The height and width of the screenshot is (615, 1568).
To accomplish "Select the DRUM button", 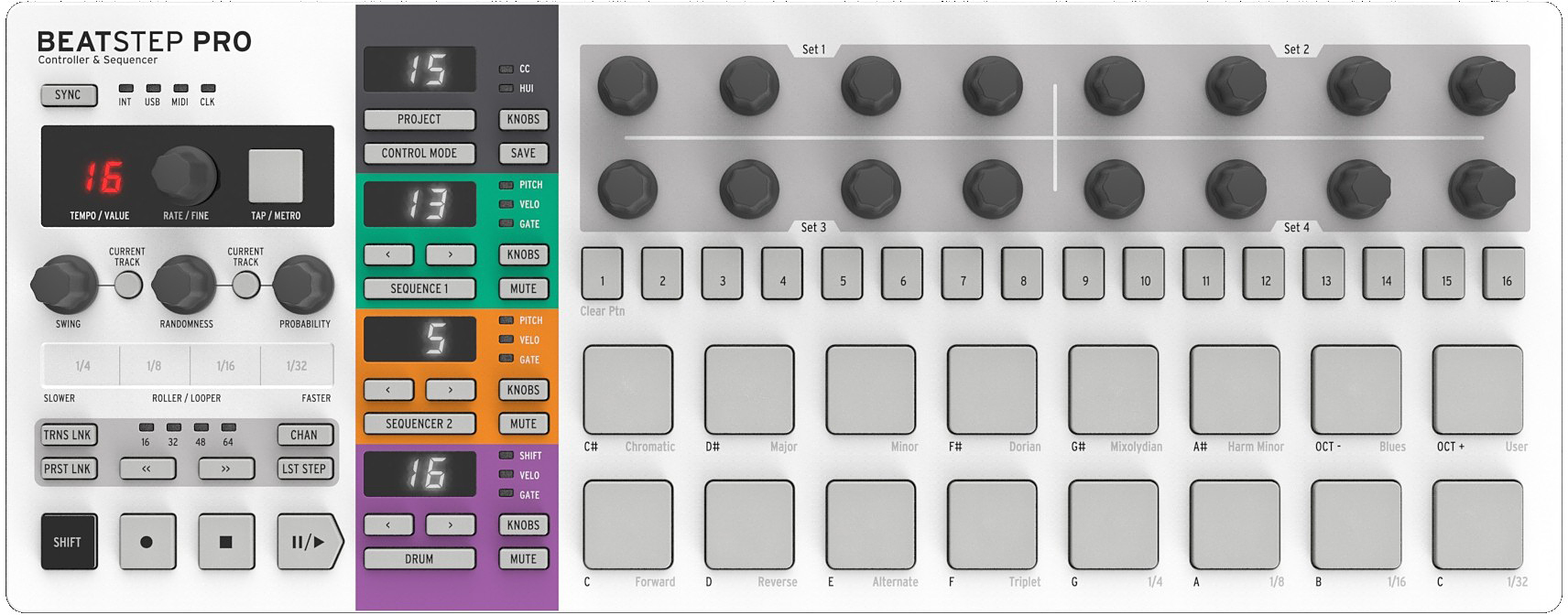I will coord(419,559).
